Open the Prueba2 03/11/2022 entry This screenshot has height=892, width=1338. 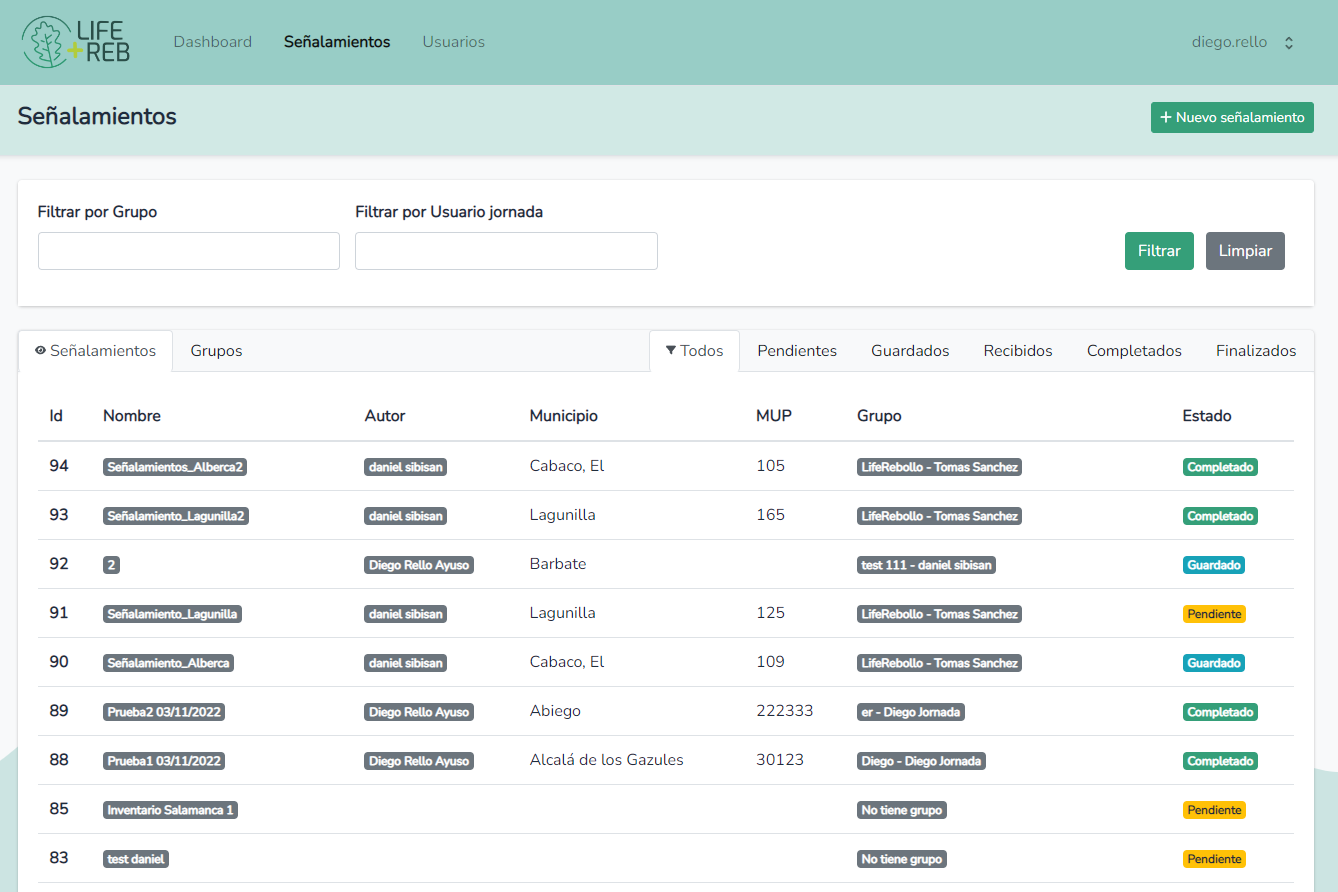(x=164, y=712)
